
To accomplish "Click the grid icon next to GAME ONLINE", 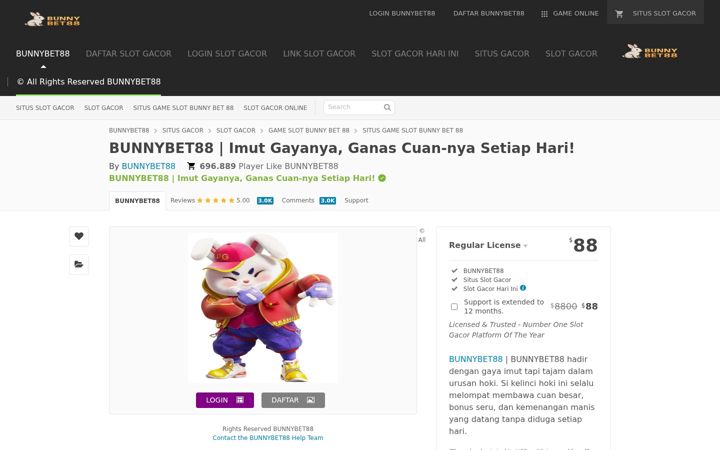I will 544,14.
